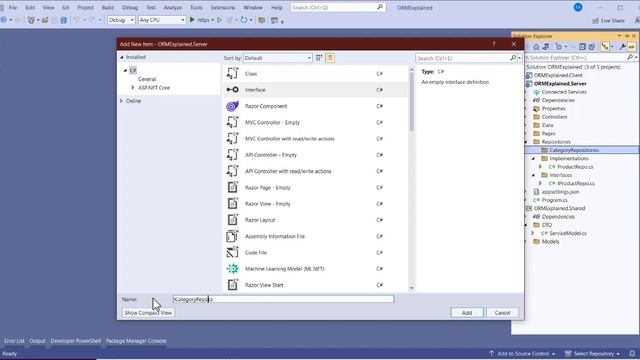Switch template list to list view

tap(330, 58)
